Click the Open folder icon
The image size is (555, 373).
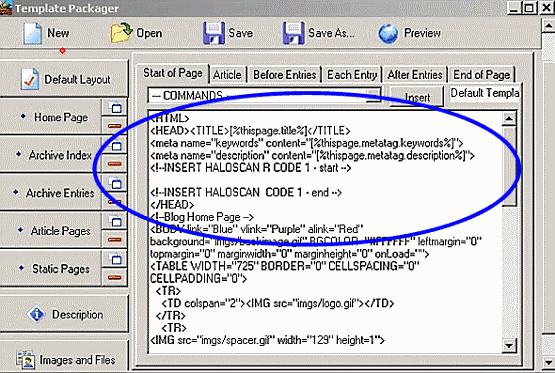(x=121, y=33)
